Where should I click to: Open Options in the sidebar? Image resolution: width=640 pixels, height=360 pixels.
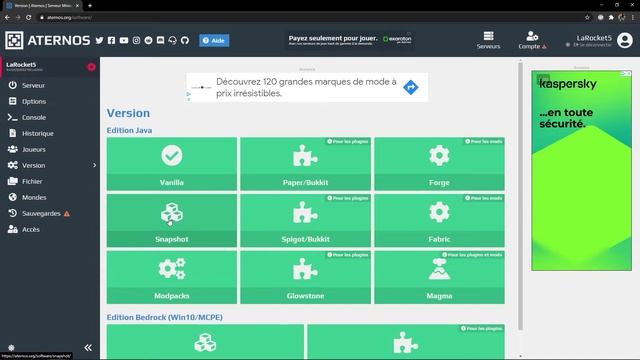click(x=50, y=101)
